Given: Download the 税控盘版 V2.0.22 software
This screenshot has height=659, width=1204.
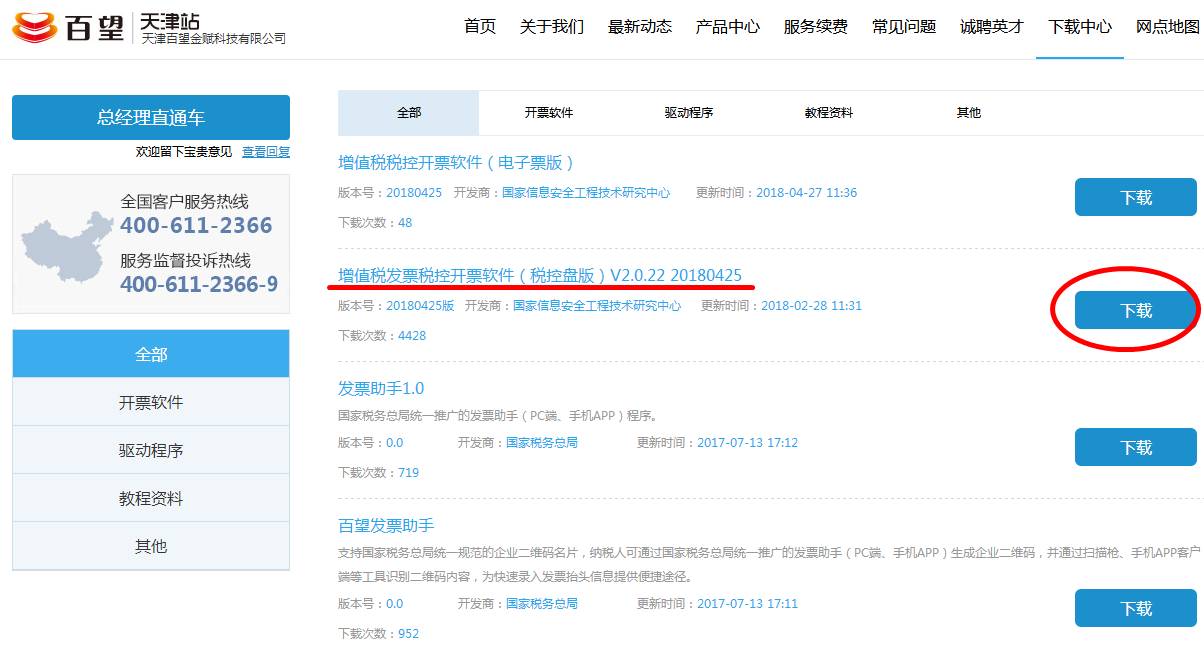Looking at the screenshot, I should [x=1136, y=310].
